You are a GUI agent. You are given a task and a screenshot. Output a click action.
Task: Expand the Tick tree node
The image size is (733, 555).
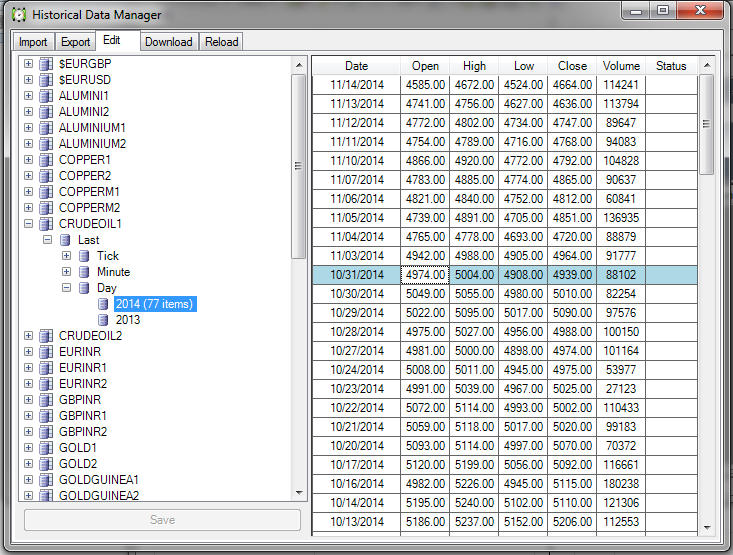click(x=67, y=256)
